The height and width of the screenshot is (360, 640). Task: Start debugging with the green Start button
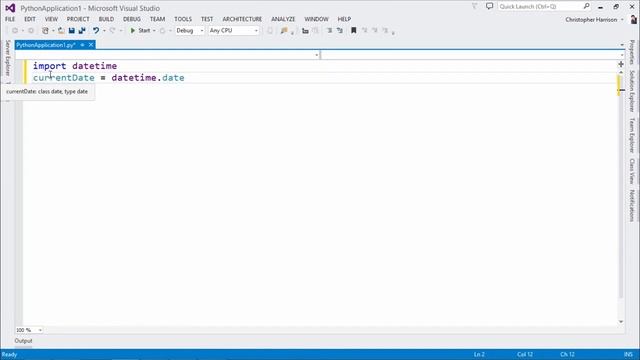click(140, 31)
